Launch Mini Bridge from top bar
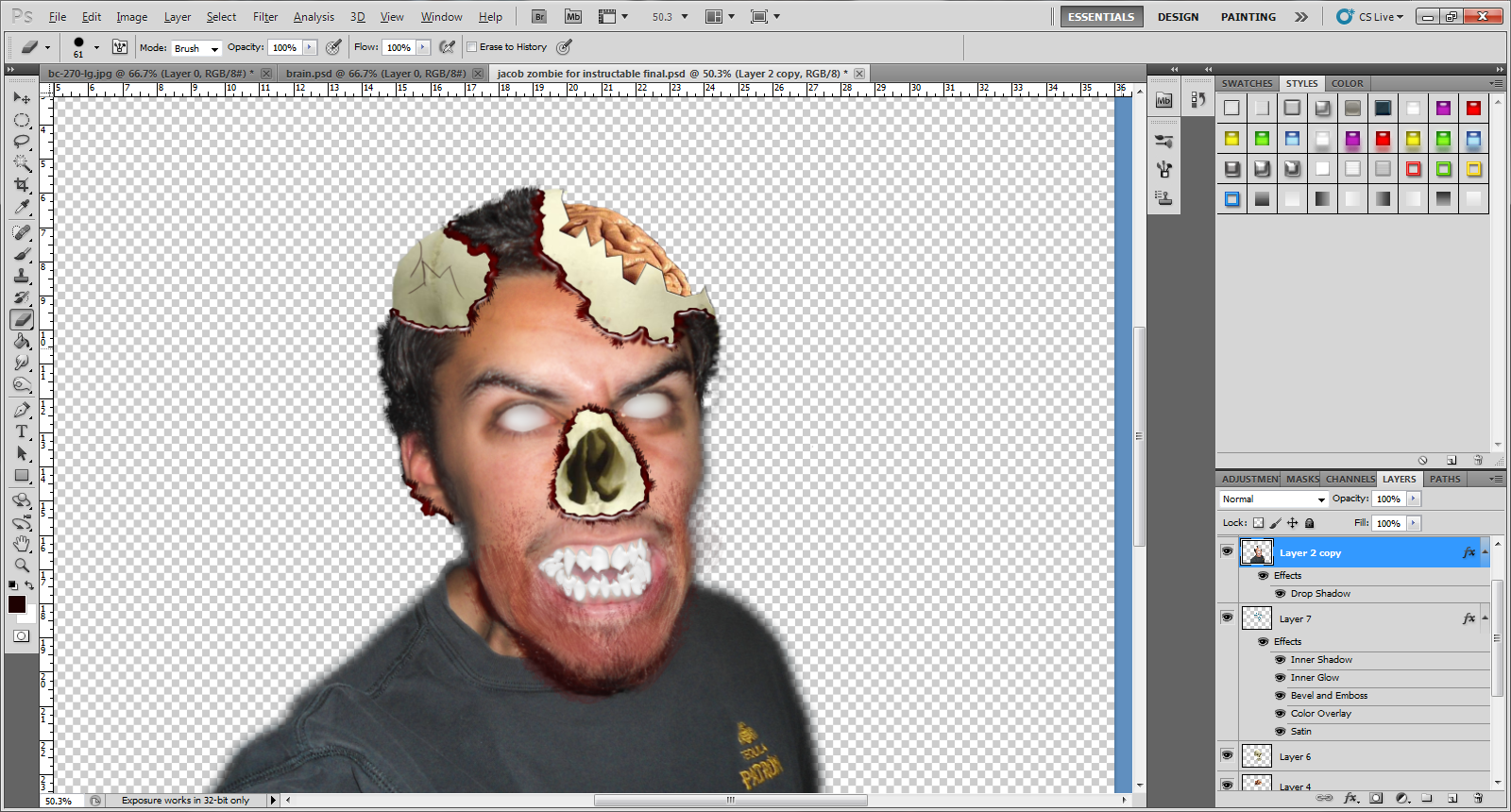The width and height of the screenshot is (1511, 812). click(x=572, y=16)
